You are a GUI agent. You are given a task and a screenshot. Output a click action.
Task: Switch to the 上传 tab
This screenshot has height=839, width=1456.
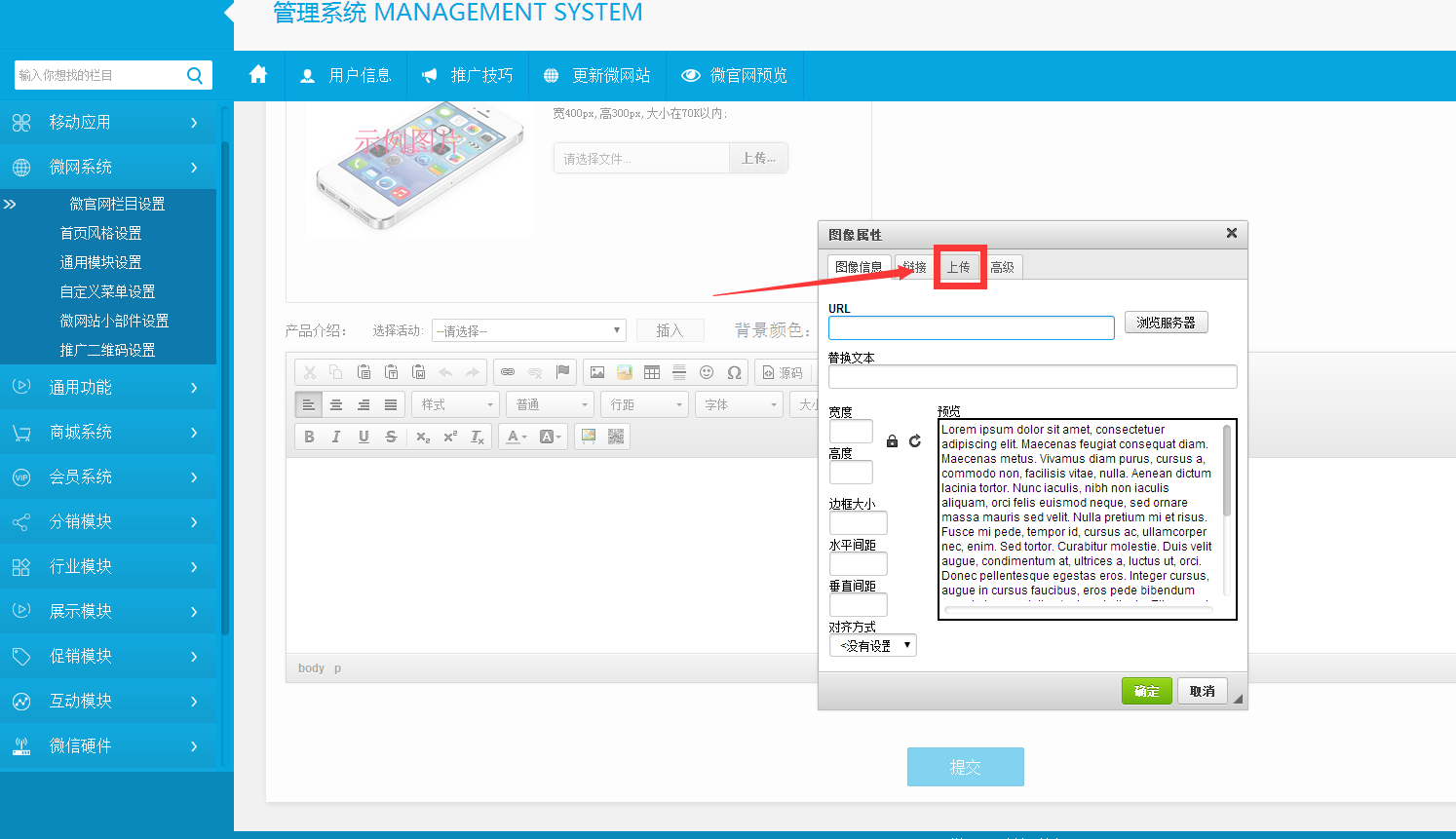pos(959,267)
